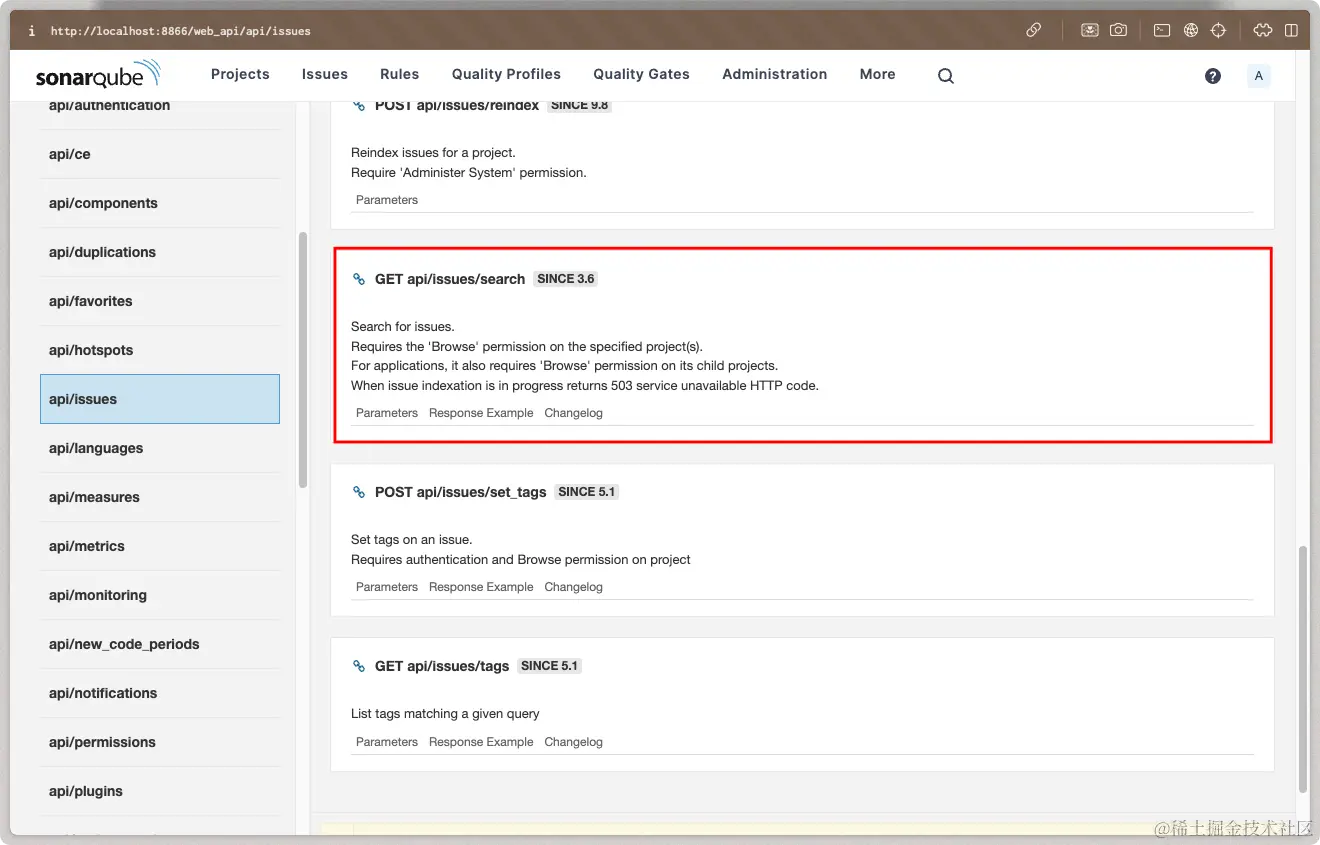Open the terminal console icon in toolbar

pos(1162,30)
